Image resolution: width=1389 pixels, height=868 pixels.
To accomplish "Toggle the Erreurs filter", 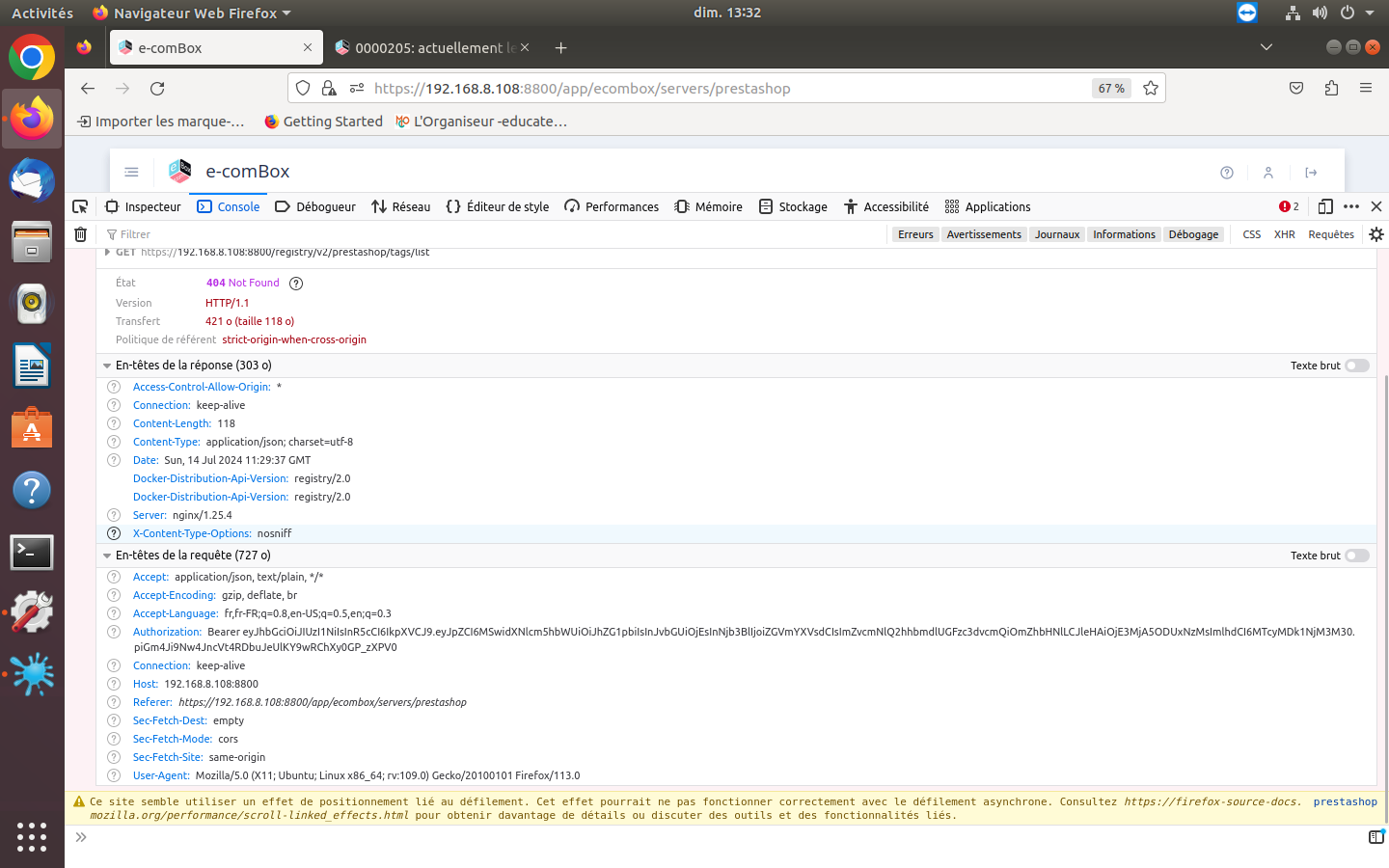I will click(x=915, y=234).
